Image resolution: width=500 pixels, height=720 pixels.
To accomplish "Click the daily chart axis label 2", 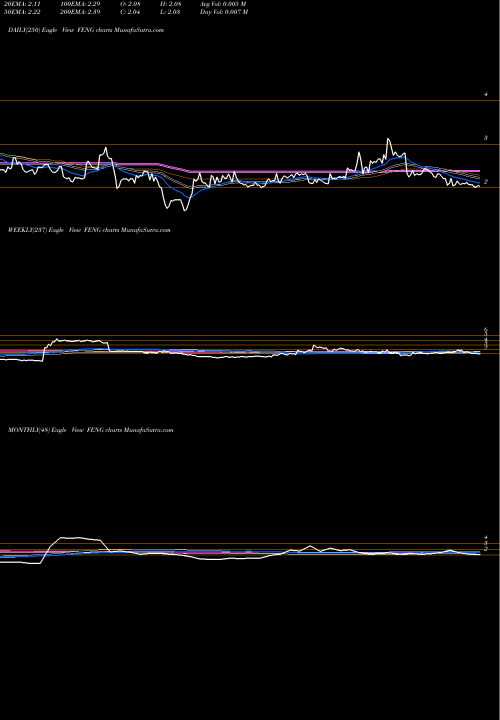I will (486, 182).
